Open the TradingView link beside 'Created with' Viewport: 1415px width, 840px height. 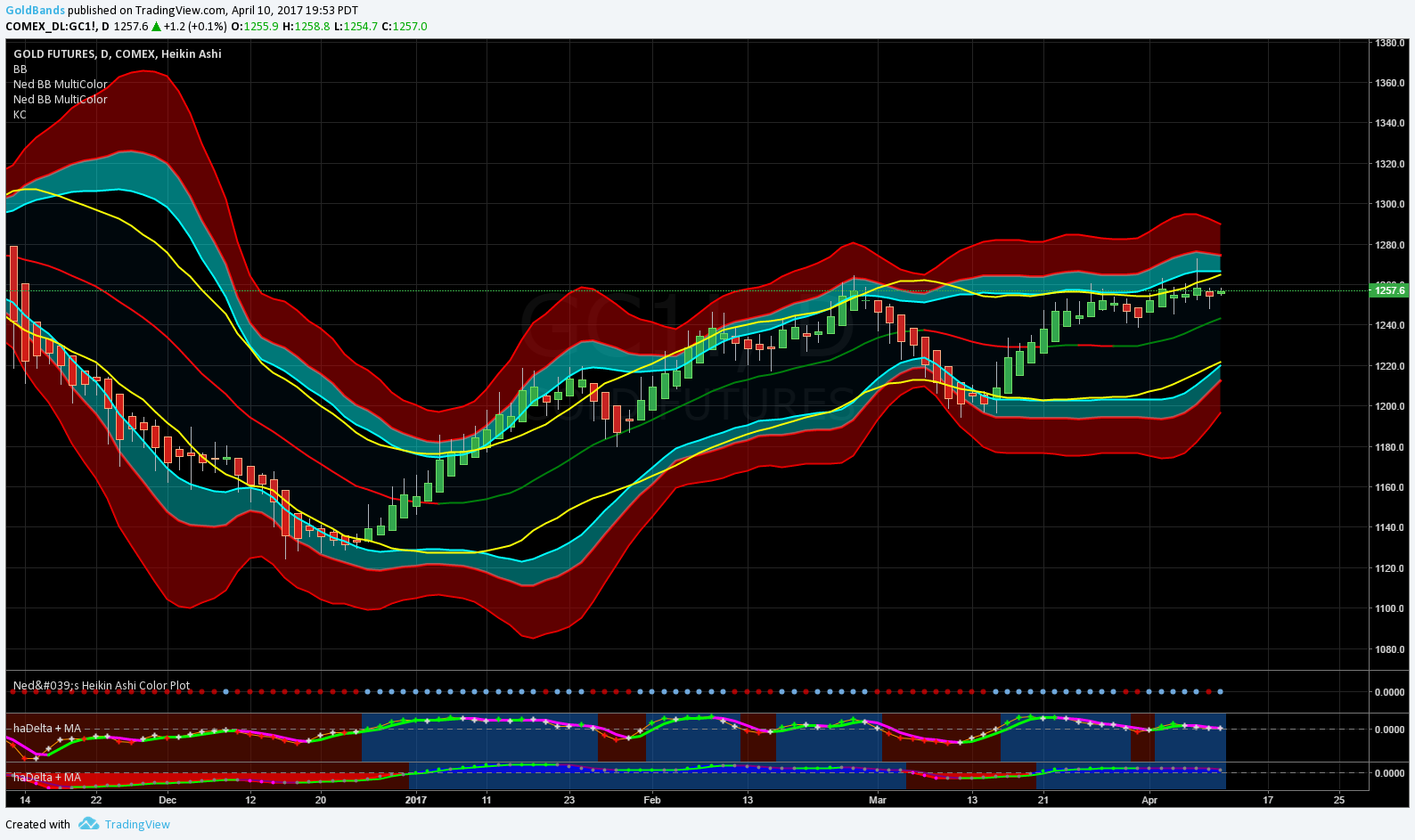(x=137, y=824)
